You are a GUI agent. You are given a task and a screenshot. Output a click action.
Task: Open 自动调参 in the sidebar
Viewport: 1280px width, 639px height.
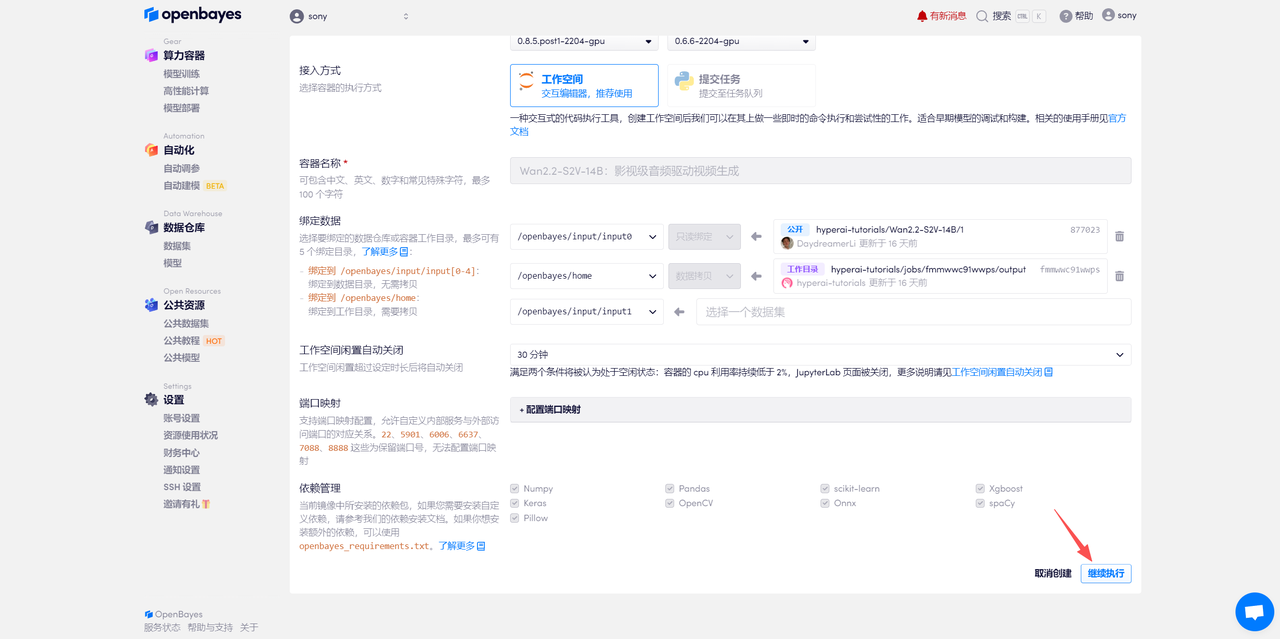pos(181,169)
